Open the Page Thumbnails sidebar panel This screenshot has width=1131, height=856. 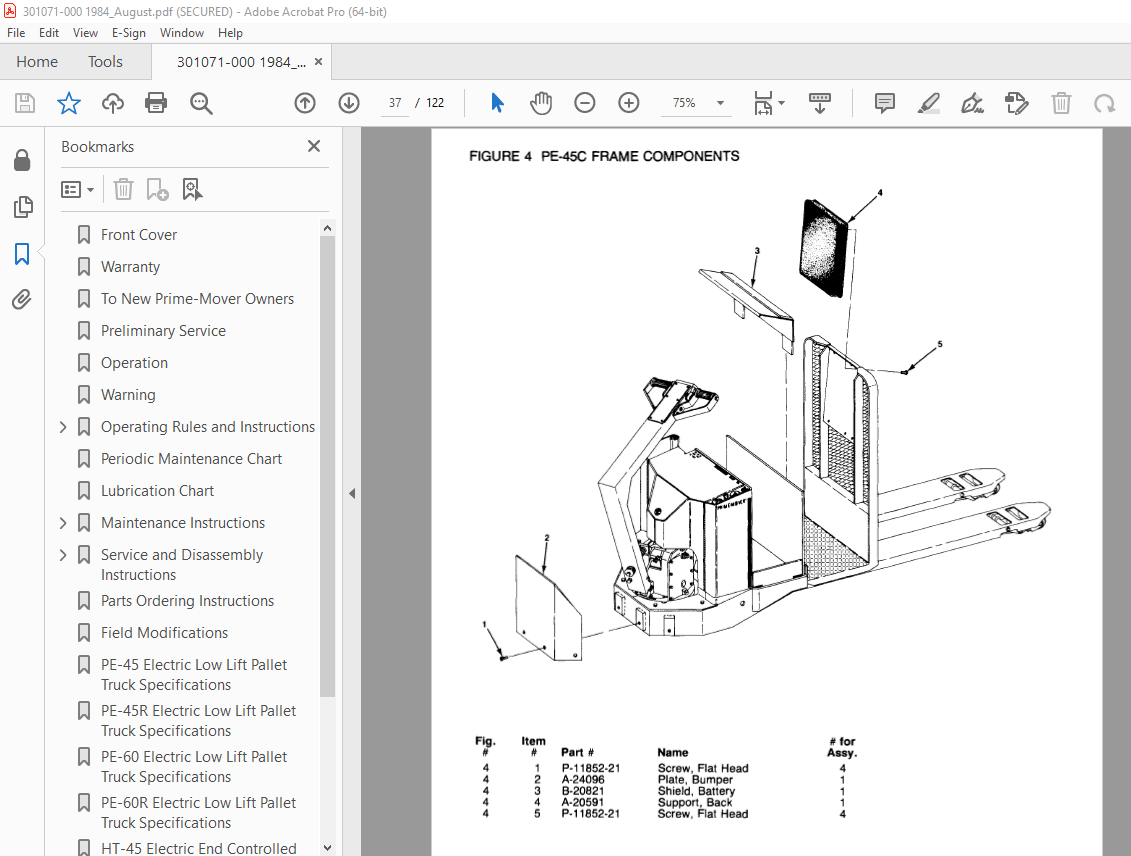point(23,207)
